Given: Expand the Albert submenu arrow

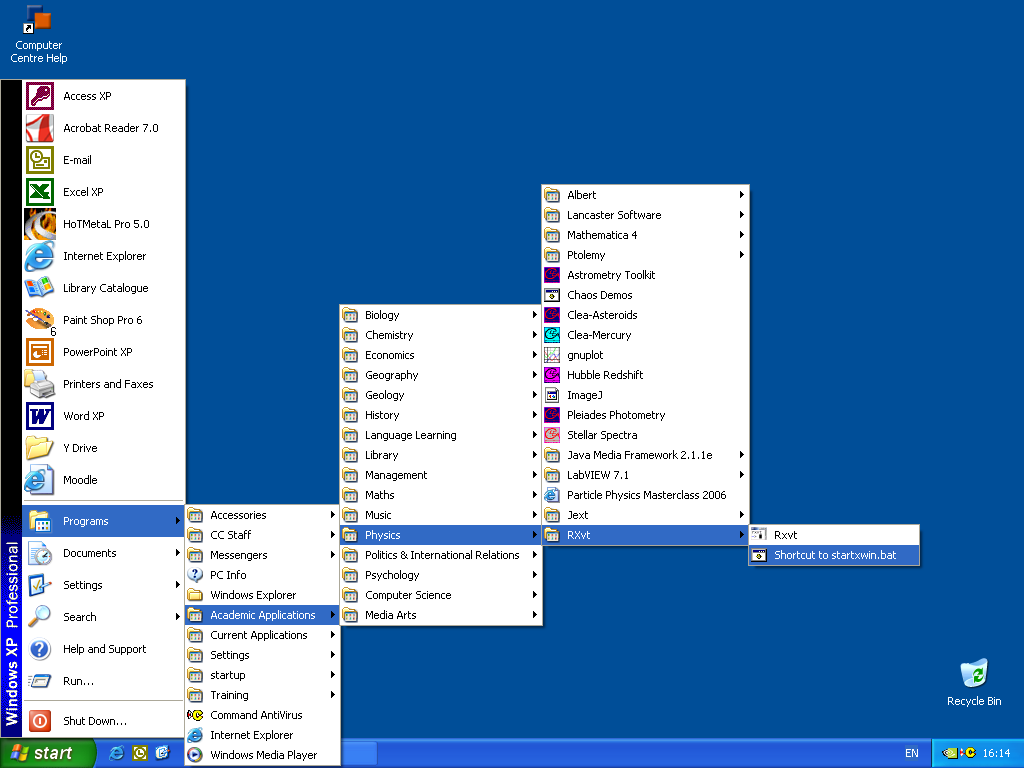Looking at the screenshot, I should (741, 195).
